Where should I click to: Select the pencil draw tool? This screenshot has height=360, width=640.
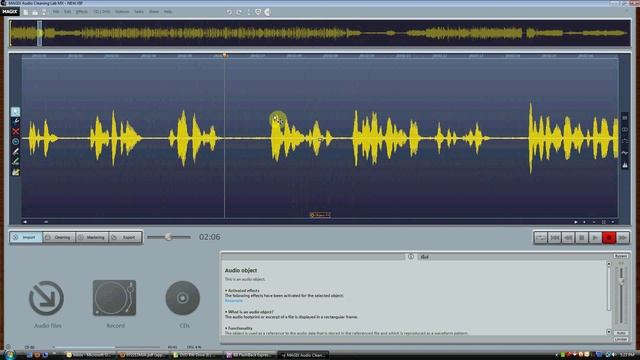[x=16, y=152]
